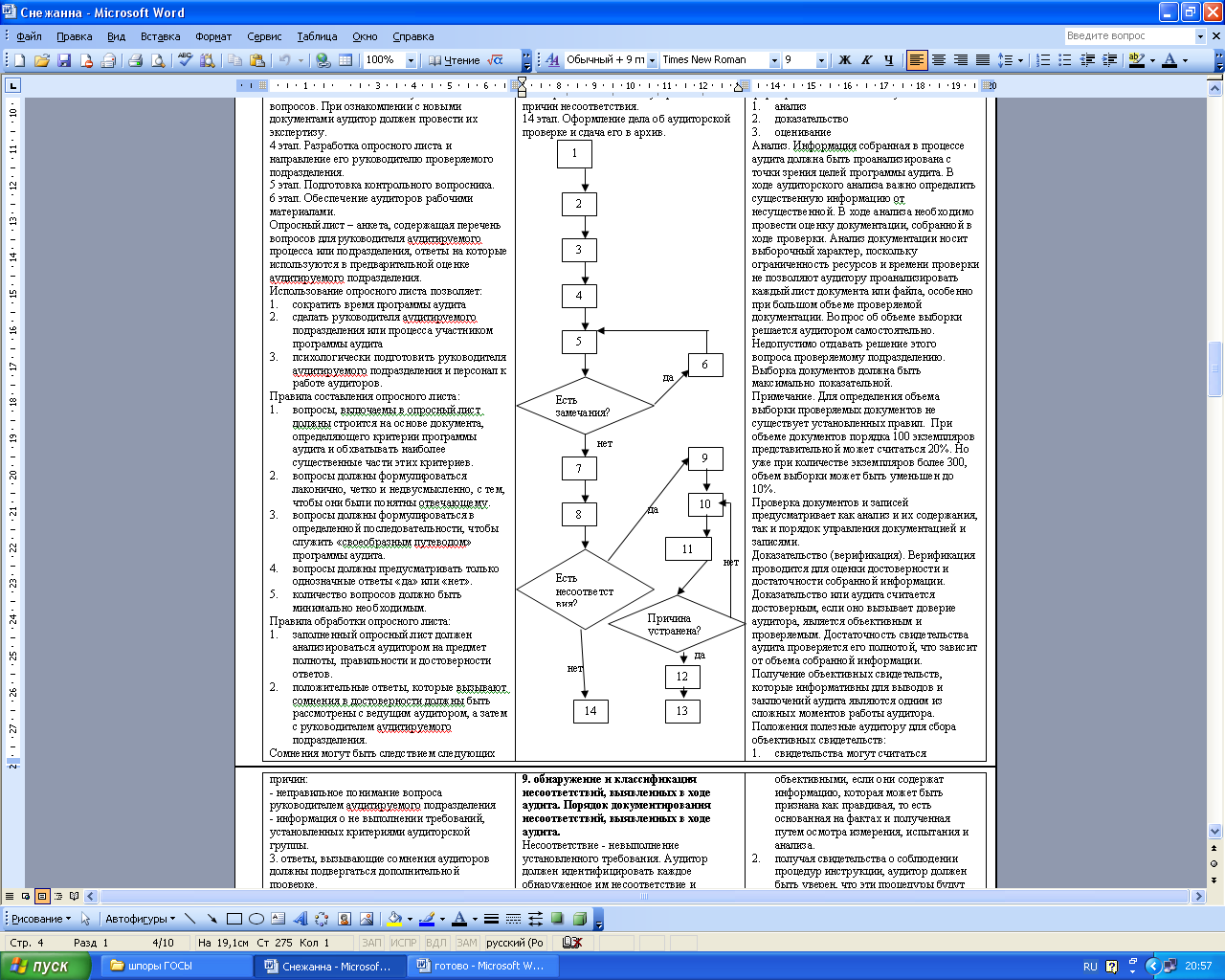The height and width of the screenshot is (980, 1225).
Task: Open shadow style options
Action: pyautogui.click(x=557, y=919)
